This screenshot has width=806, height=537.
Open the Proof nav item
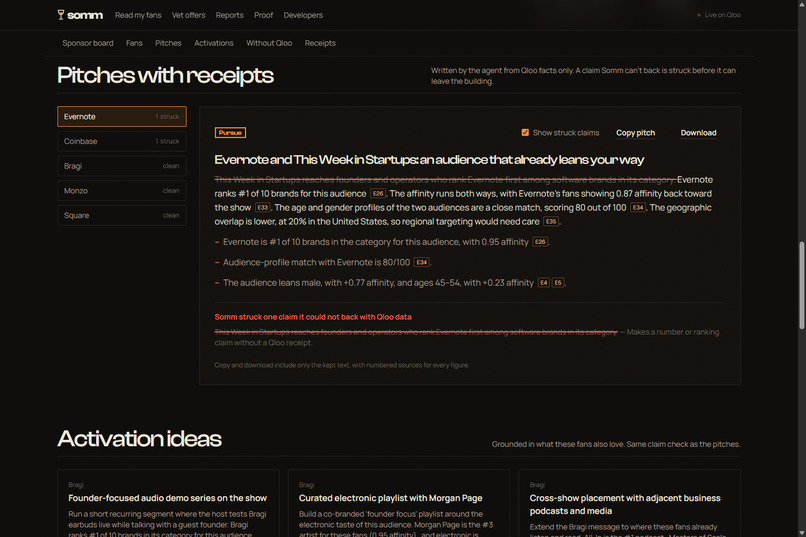(263, 15)
